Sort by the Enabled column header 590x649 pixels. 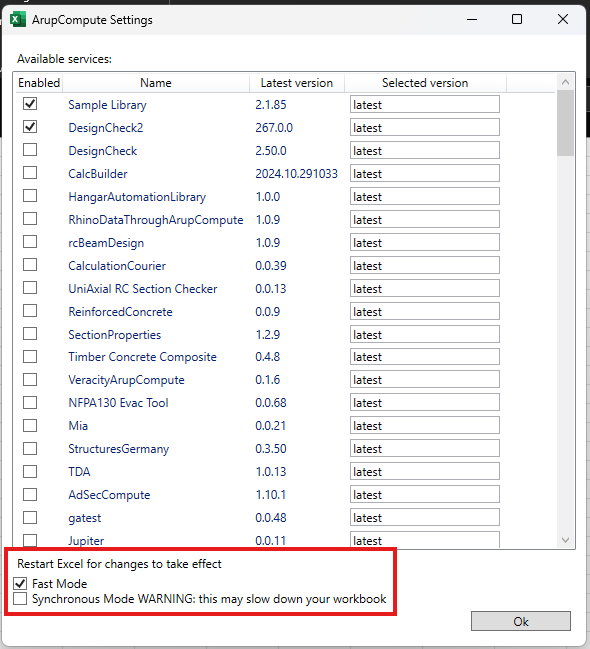(x=39, y=83)
